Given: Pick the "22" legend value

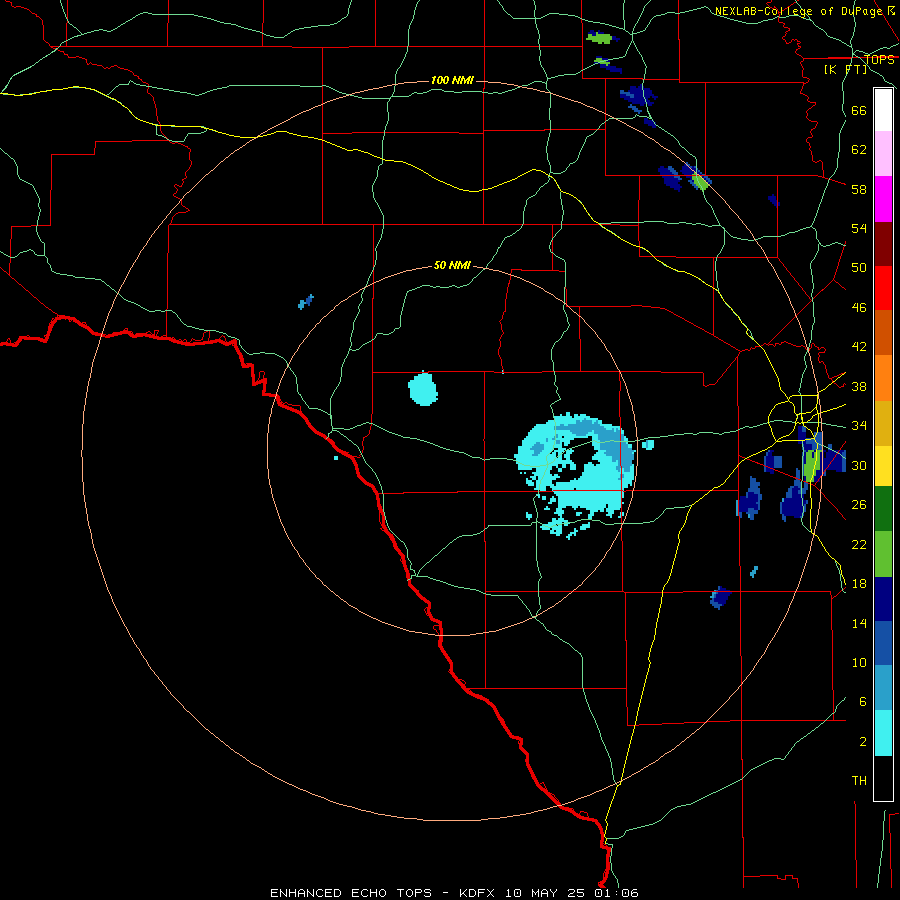Looking at the screenshot, I should pyautogui.click(x=859, y=544).
